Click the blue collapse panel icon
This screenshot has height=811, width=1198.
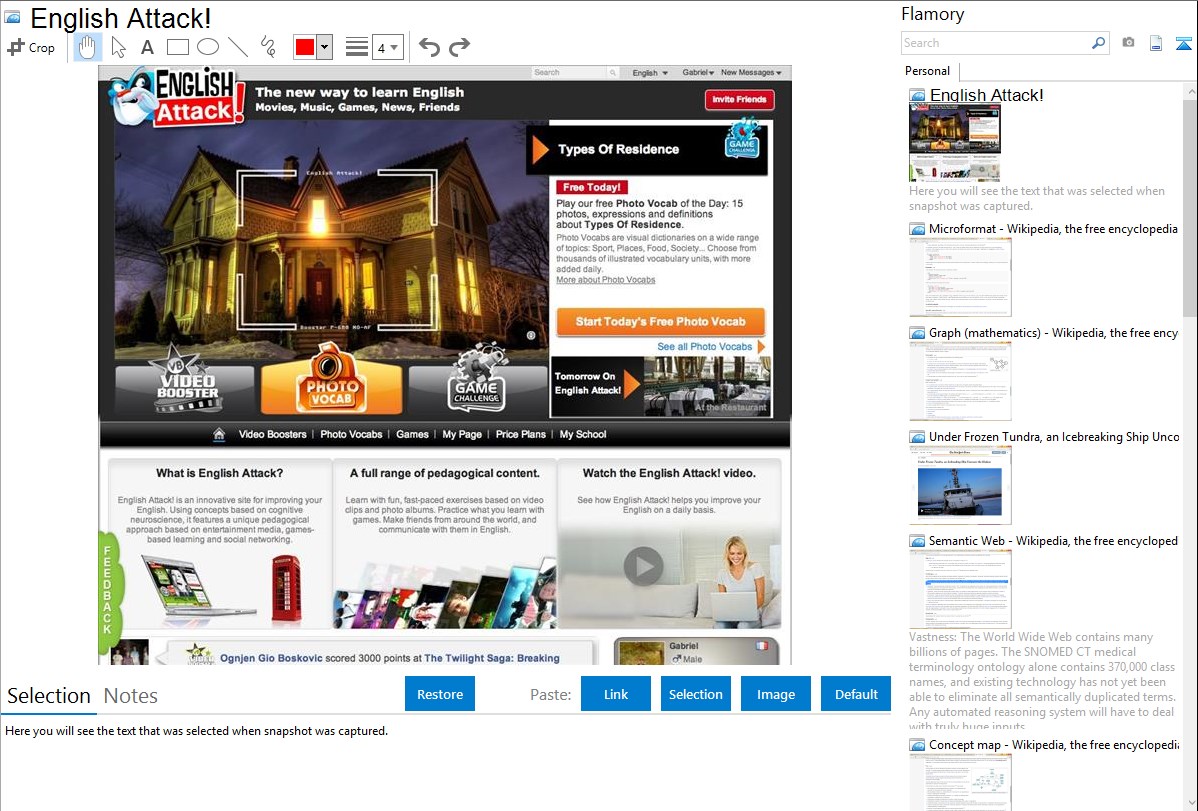tap(1183, 43)
